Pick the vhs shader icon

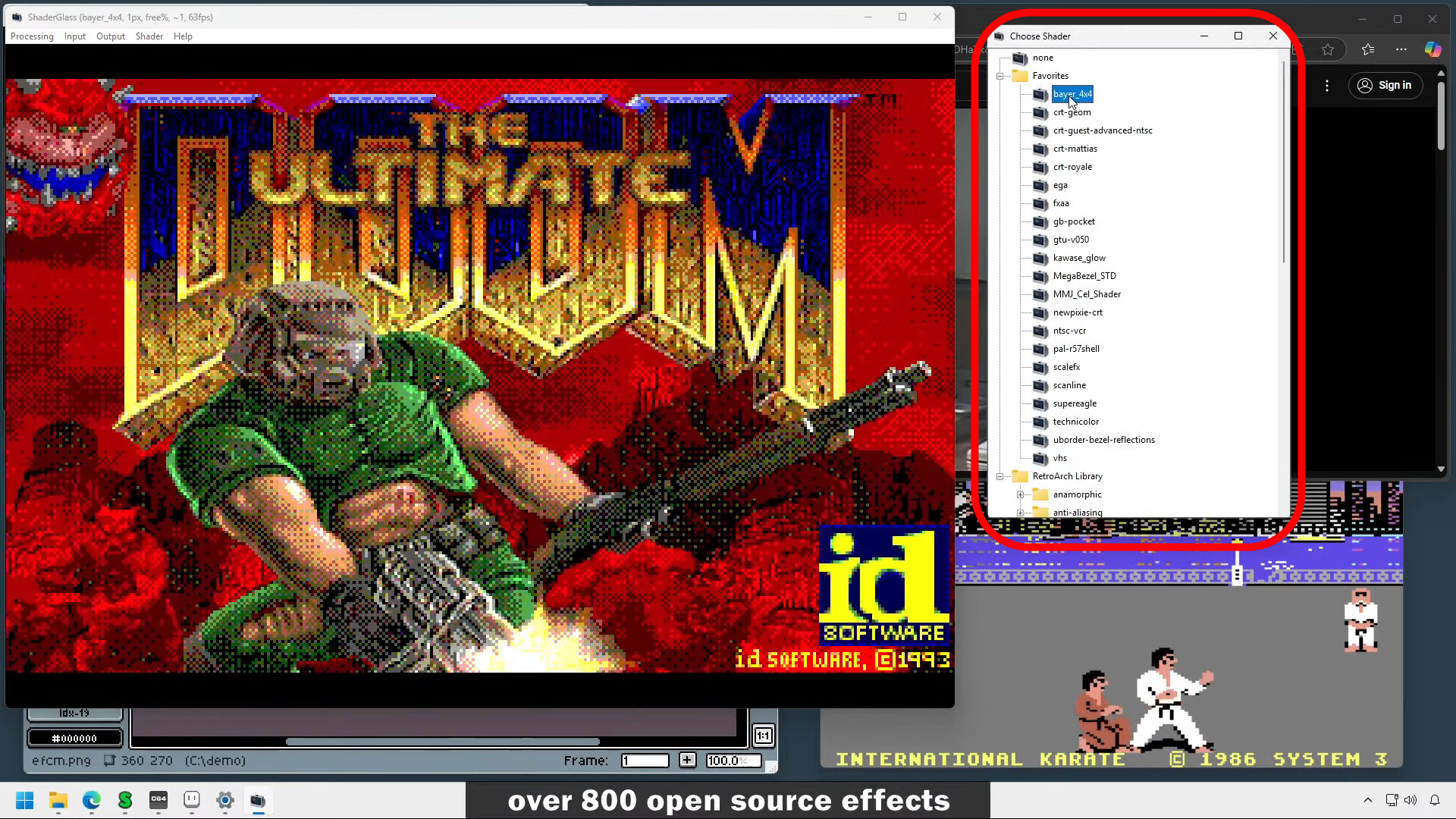pos(1040,458)
